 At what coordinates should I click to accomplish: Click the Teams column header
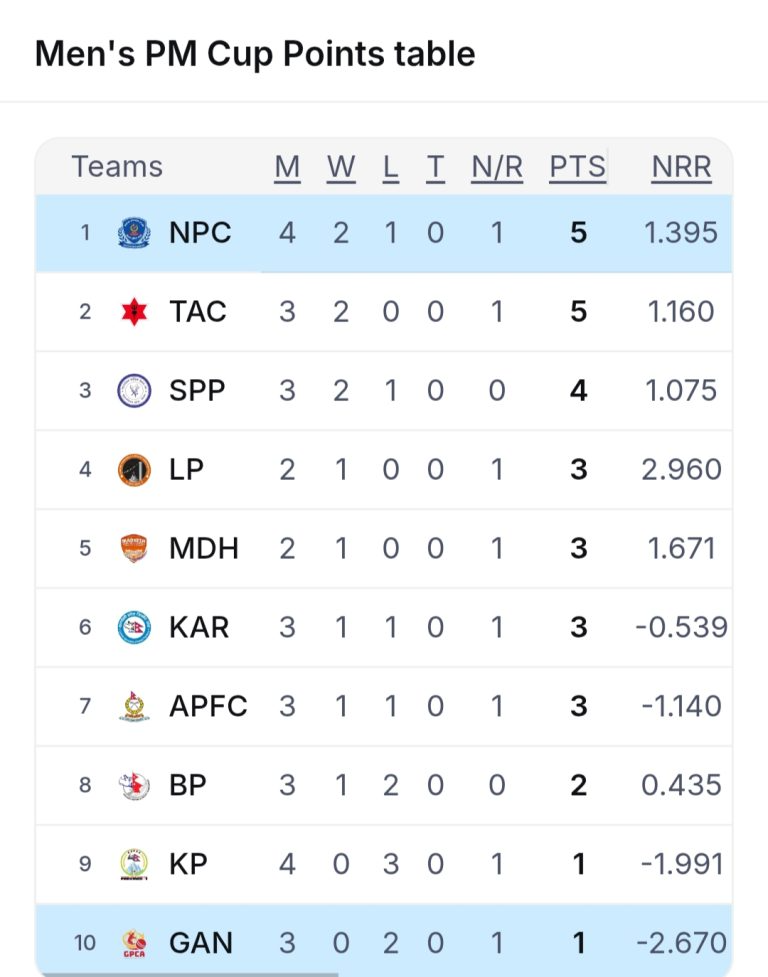point(117,167)
